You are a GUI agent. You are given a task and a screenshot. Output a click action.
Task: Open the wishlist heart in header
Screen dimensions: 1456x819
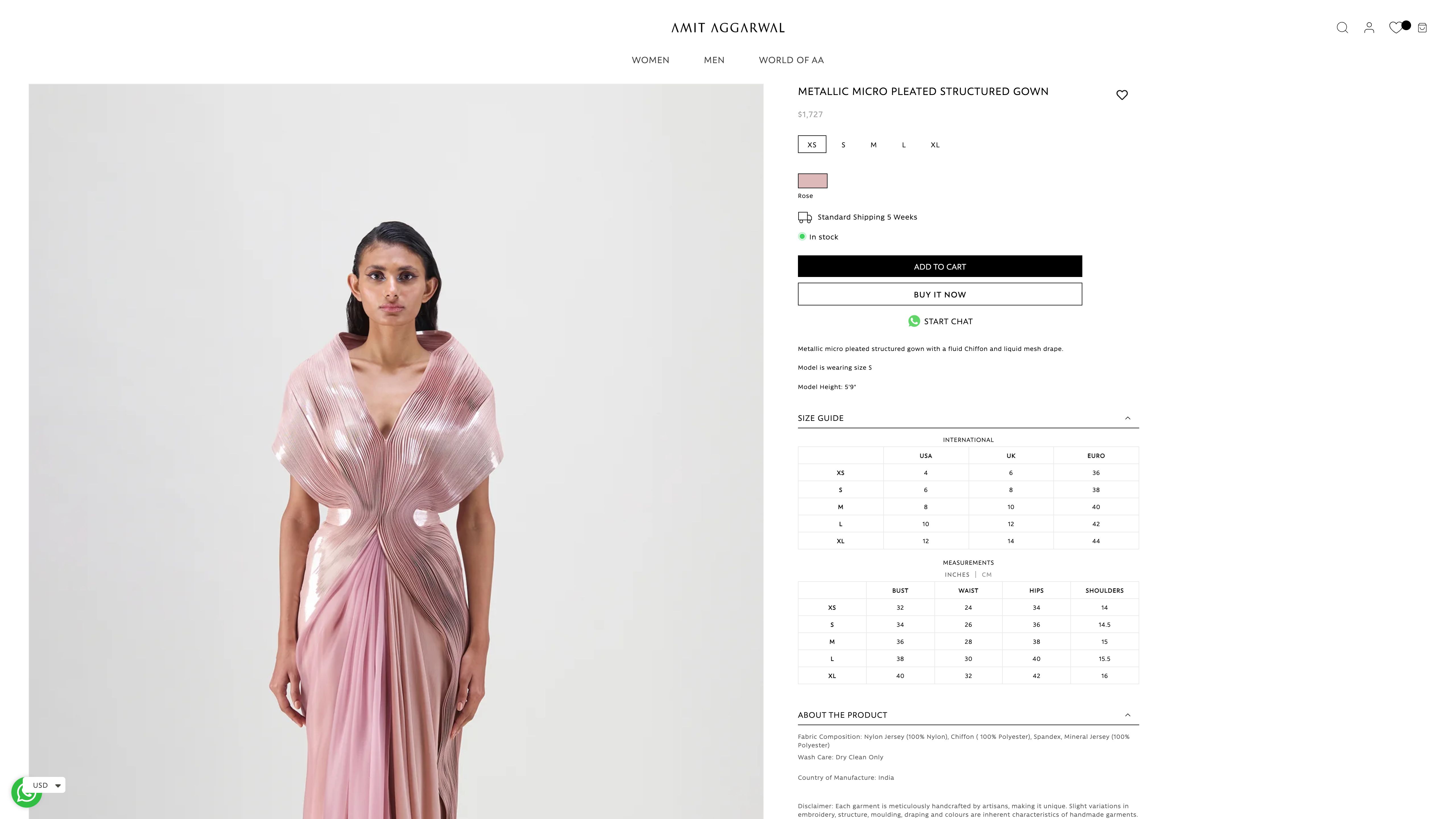(x=1395, y=28)
